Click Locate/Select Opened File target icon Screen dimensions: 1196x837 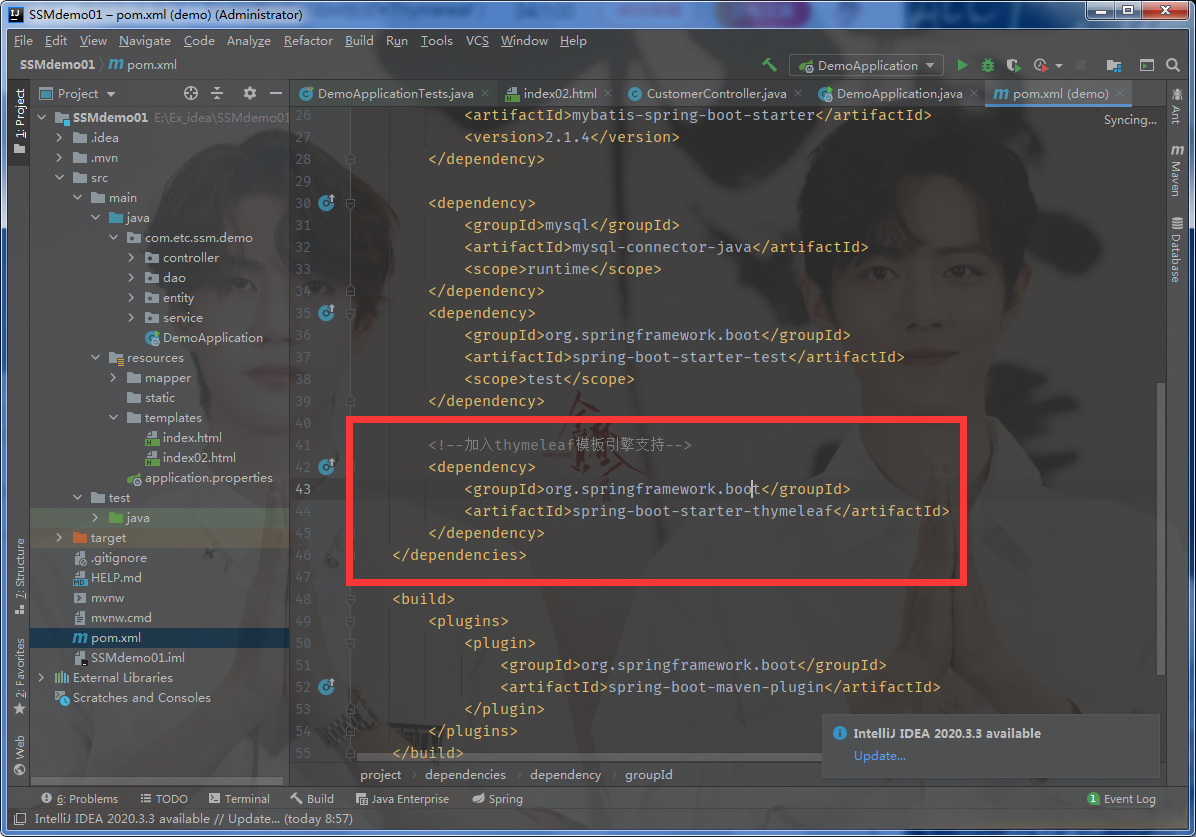[x=191, y=93]
